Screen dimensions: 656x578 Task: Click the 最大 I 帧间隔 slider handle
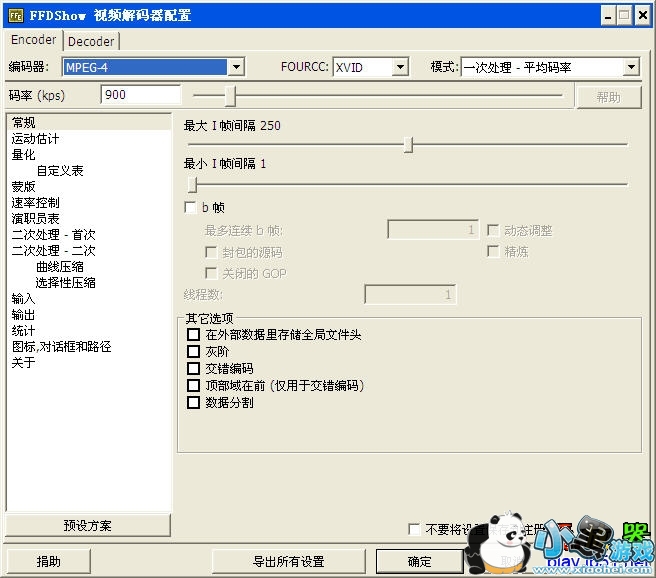pos(409,145)
